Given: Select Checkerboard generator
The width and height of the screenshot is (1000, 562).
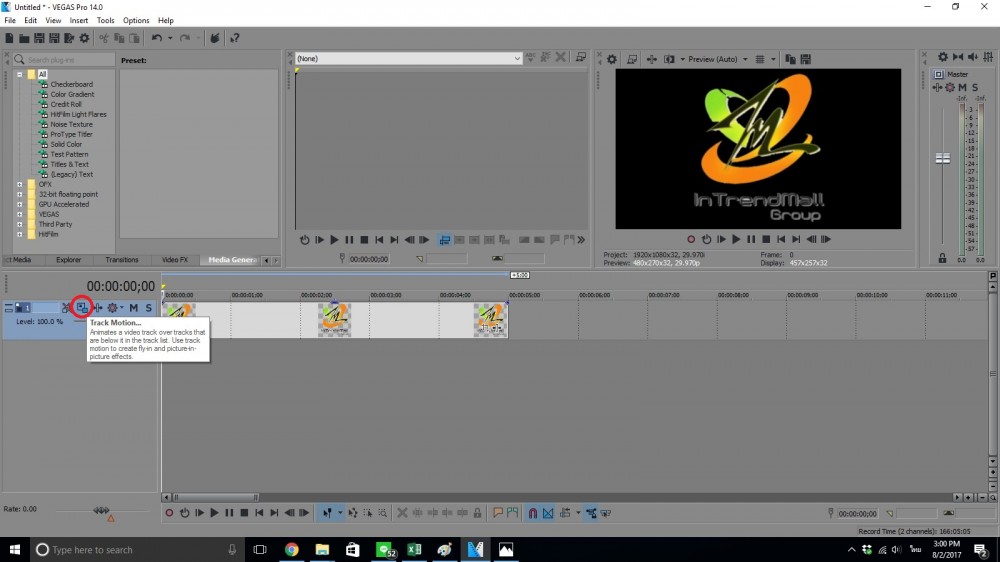Looking at the screenshot, I should 71,85.
